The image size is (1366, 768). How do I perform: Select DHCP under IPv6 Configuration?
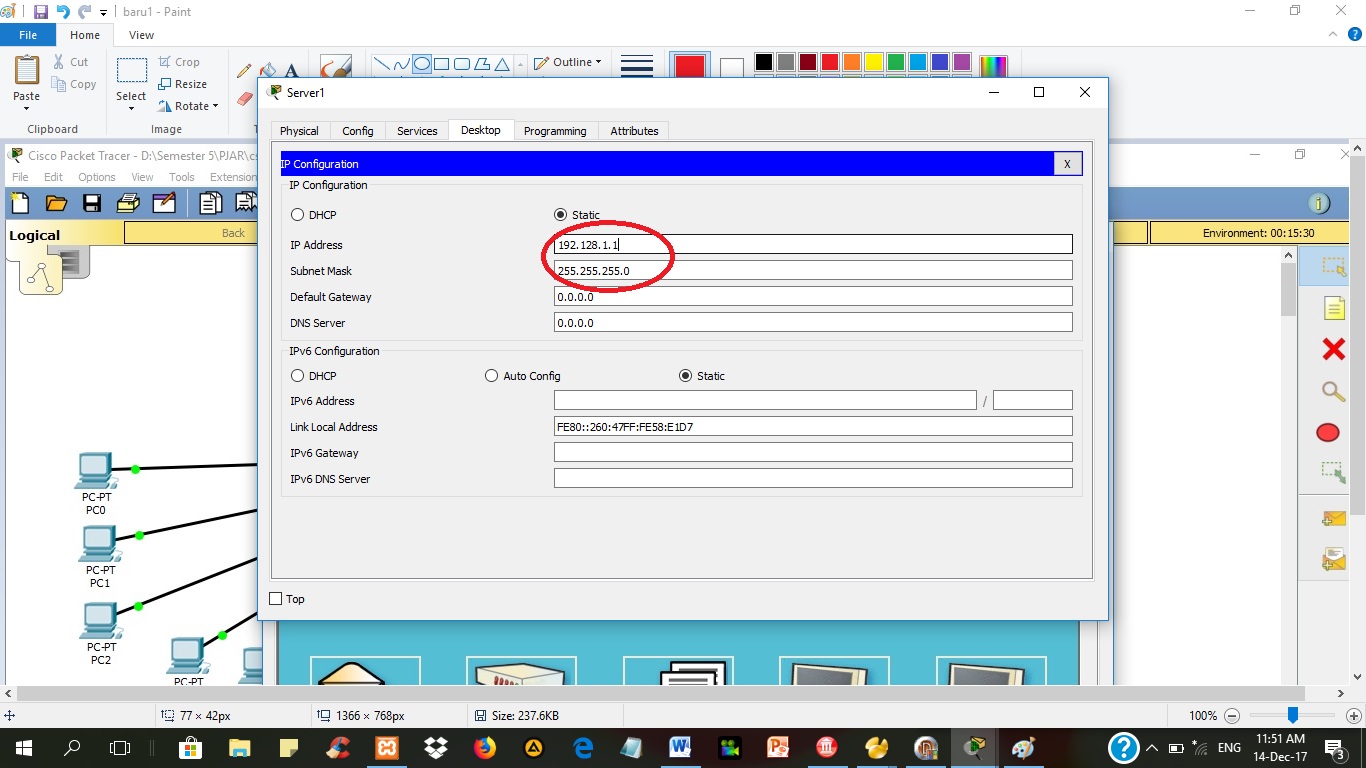tap(297, 375)
